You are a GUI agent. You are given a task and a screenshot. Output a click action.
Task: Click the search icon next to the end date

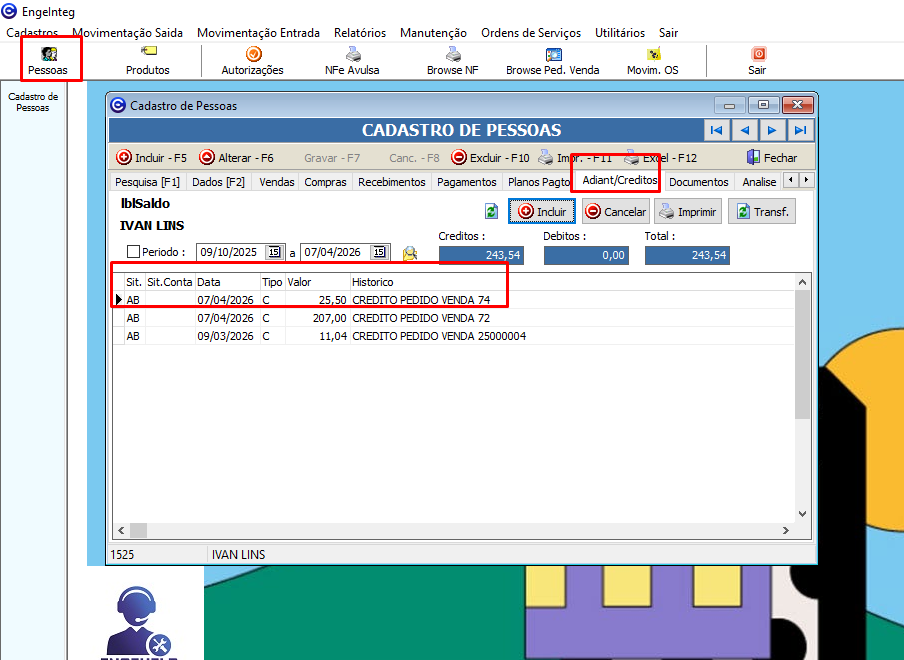[x=409, y=253]
